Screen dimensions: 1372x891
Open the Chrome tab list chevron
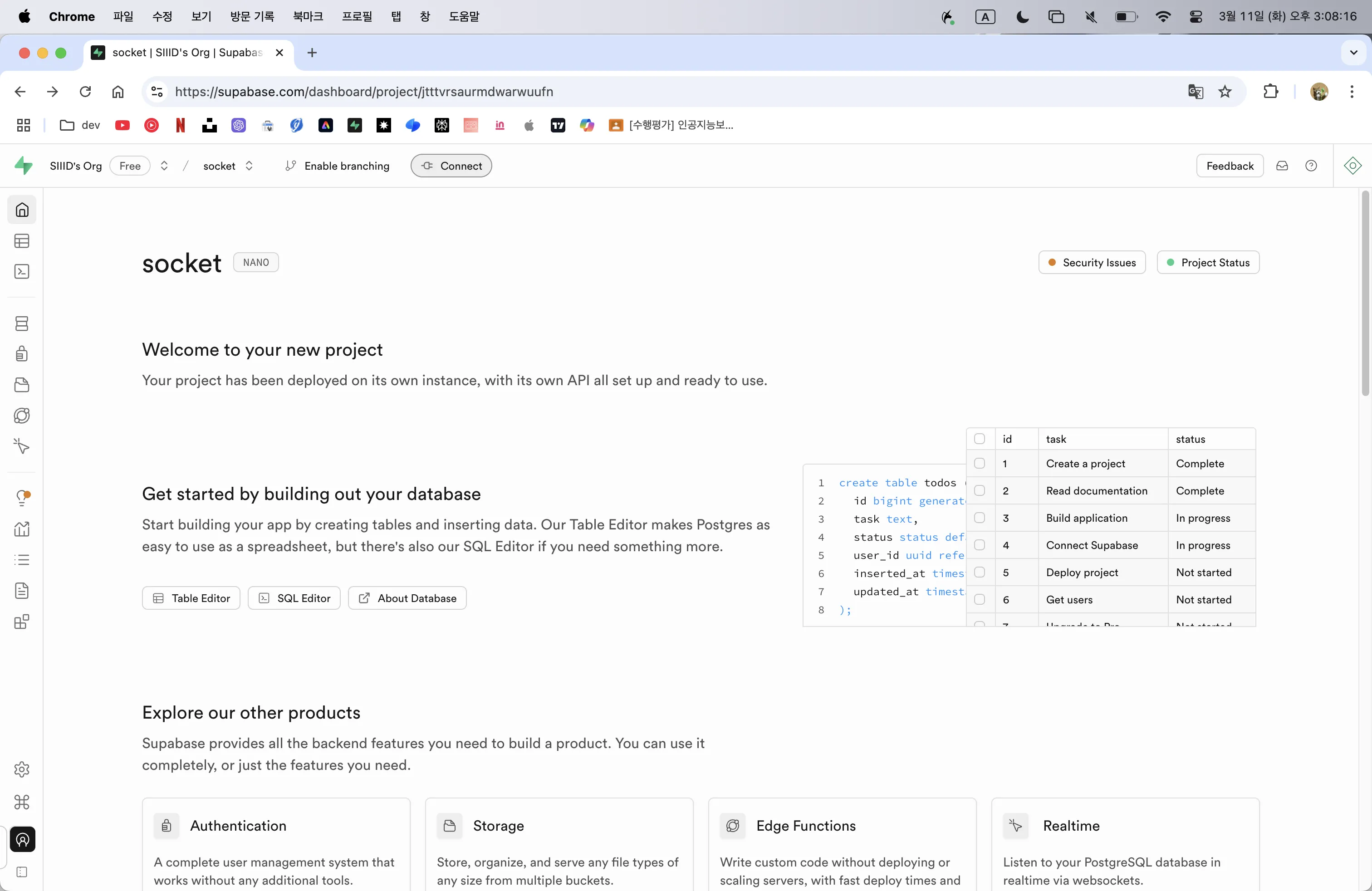point(1353,53)
